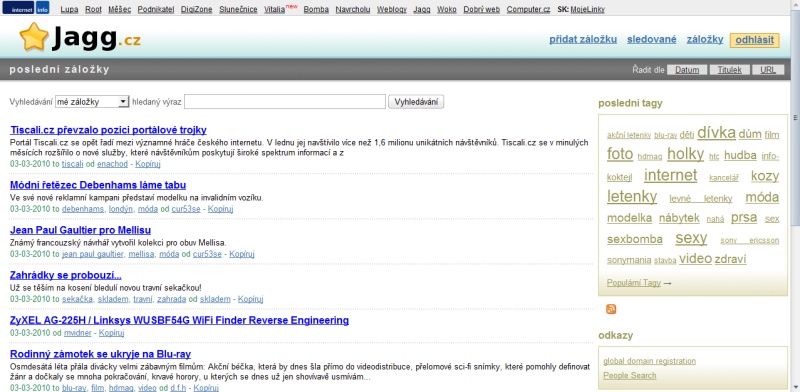
Task: Select the 'internet' tag in tag cloud
Action: coord(670,175)
